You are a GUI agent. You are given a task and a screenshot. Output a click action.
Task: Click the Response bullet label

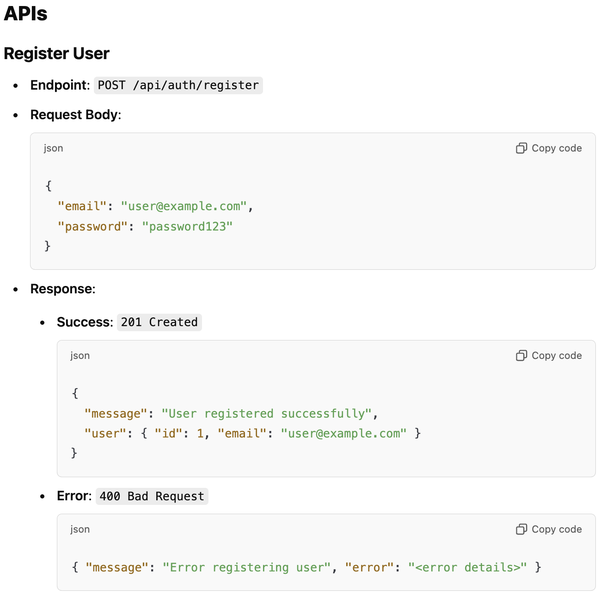click(x=62, y=289)
